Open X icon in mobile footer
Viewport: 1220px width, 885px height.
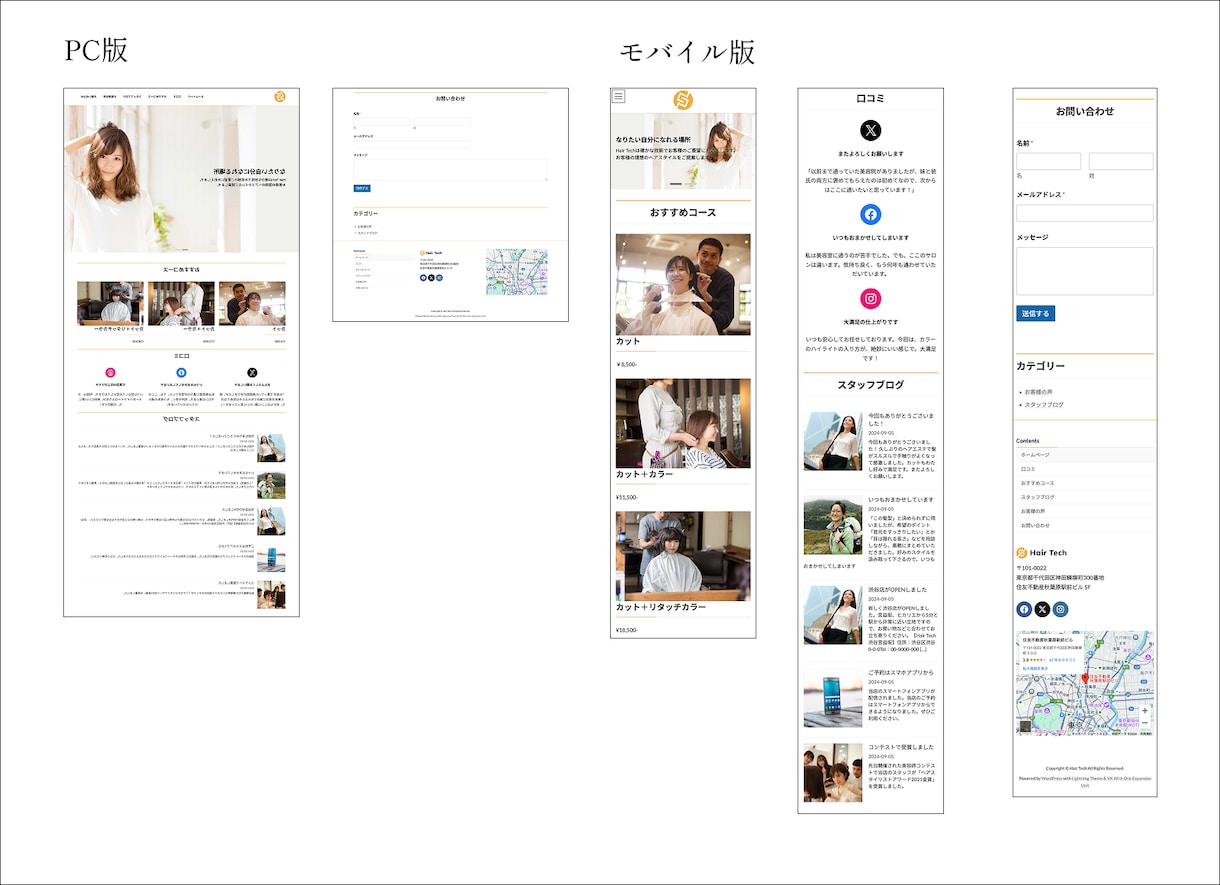click(1042, 609)
